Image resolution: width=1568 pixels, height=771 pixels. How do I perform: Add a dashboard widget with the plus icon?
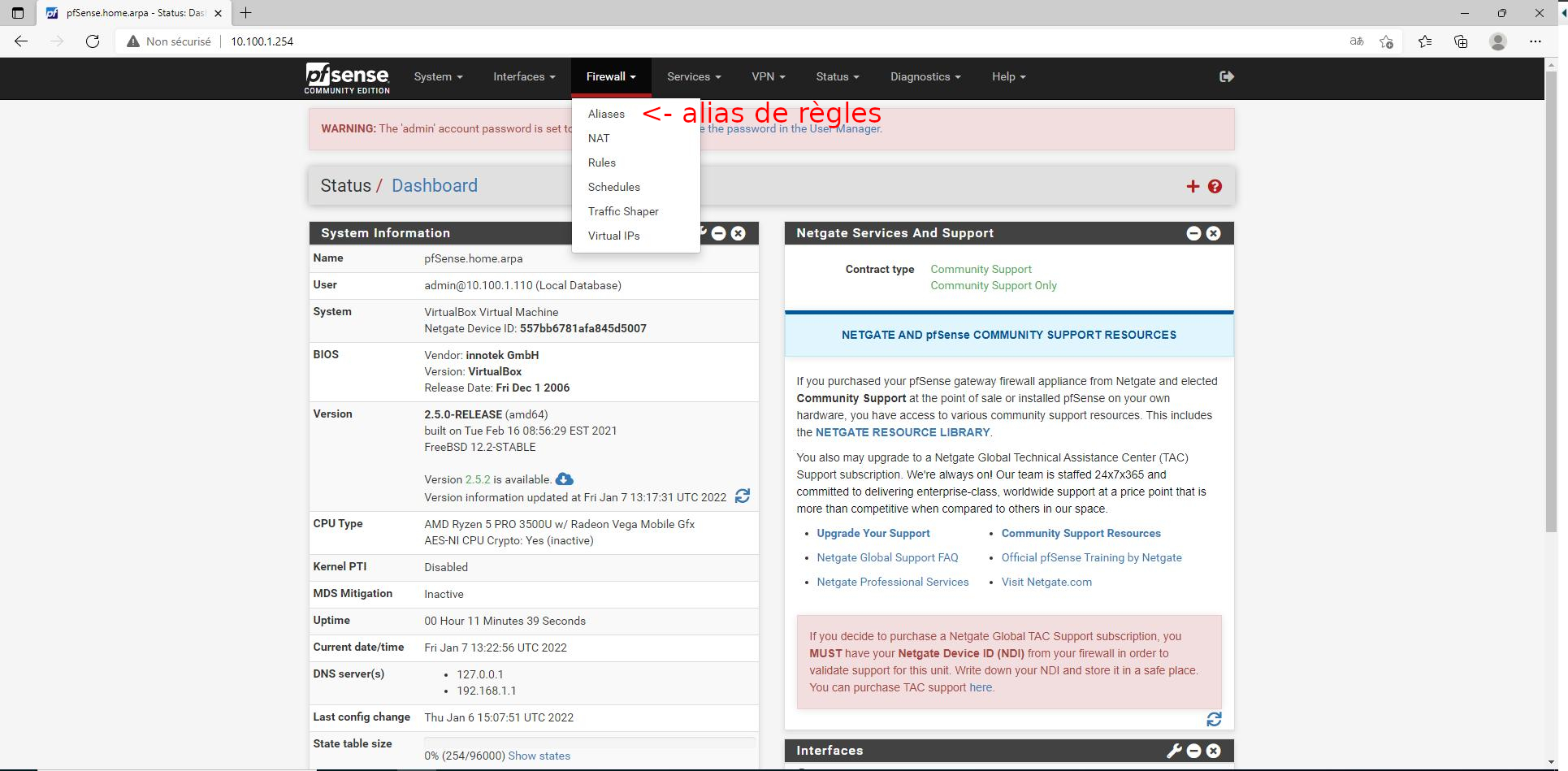pyautogui.click(x=1193, y=186)
